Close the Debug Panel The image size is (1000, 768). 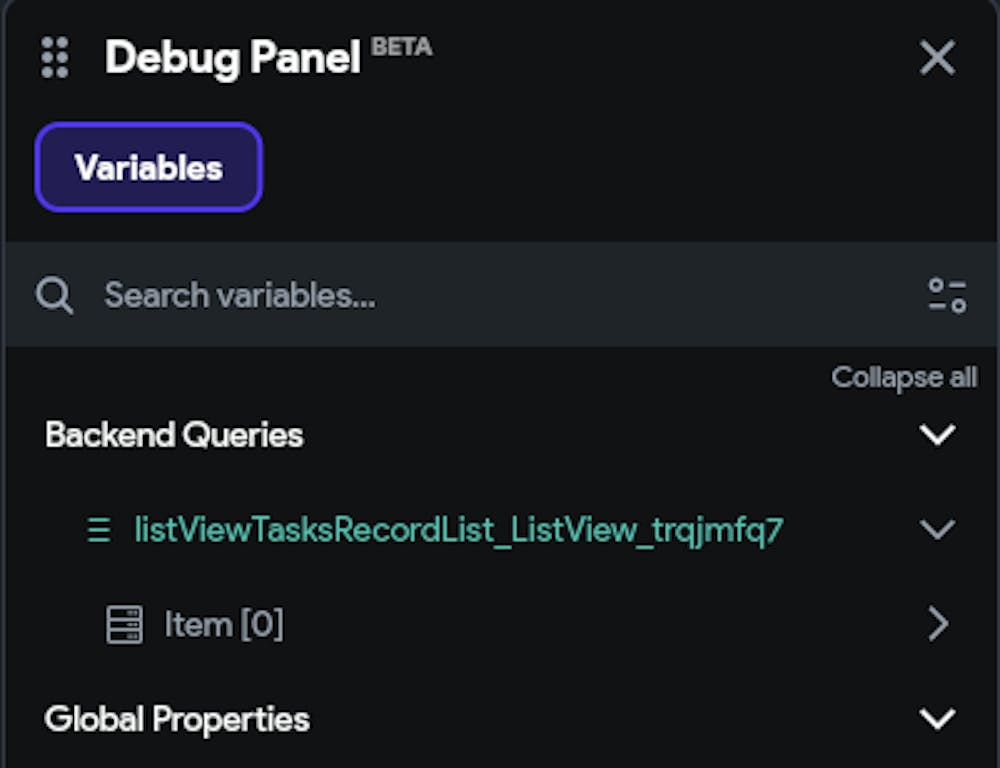click(x=937, y=58)
